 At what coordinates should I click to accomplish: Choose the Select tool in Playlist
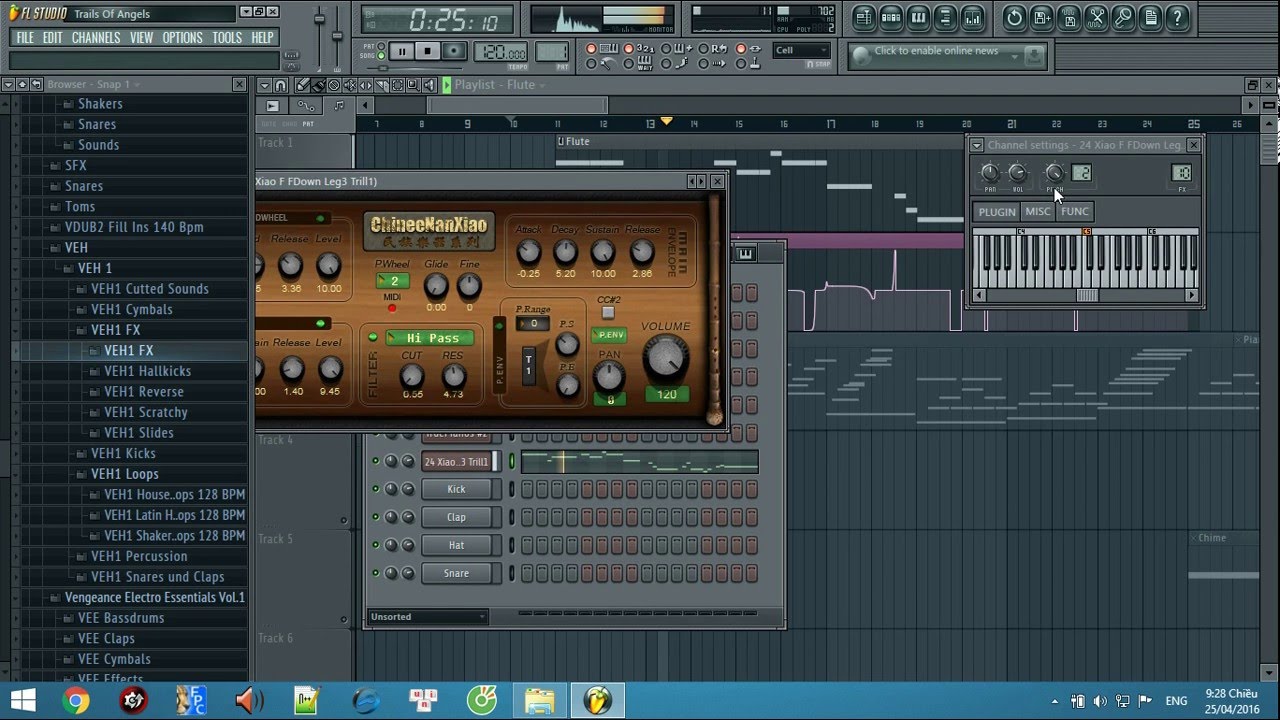tap(398, 85)
